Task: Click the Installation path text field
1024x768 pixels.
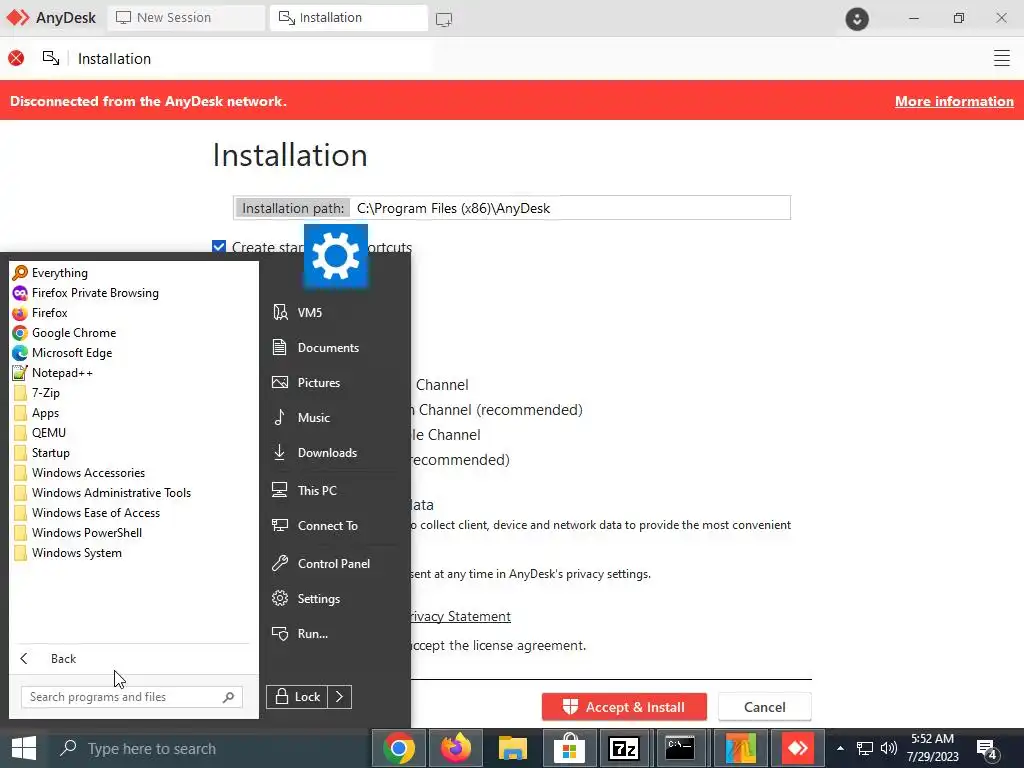Action: [569, 208]
